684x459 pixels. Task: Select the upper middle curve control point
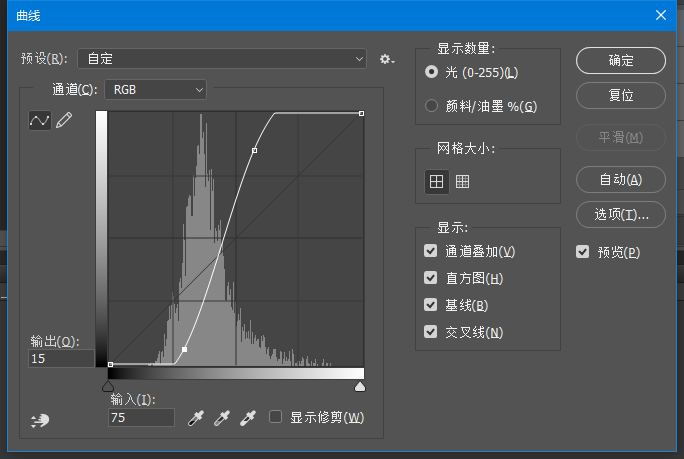coord(254,151)
